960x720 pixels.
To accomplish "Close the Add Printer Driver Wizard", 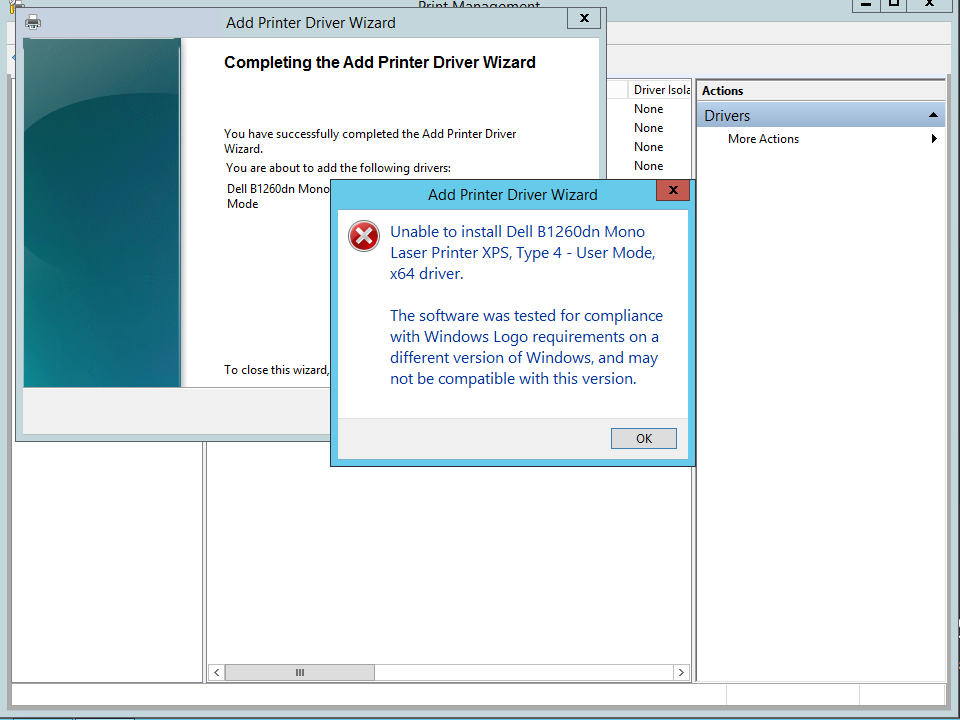I will [583, 18].
